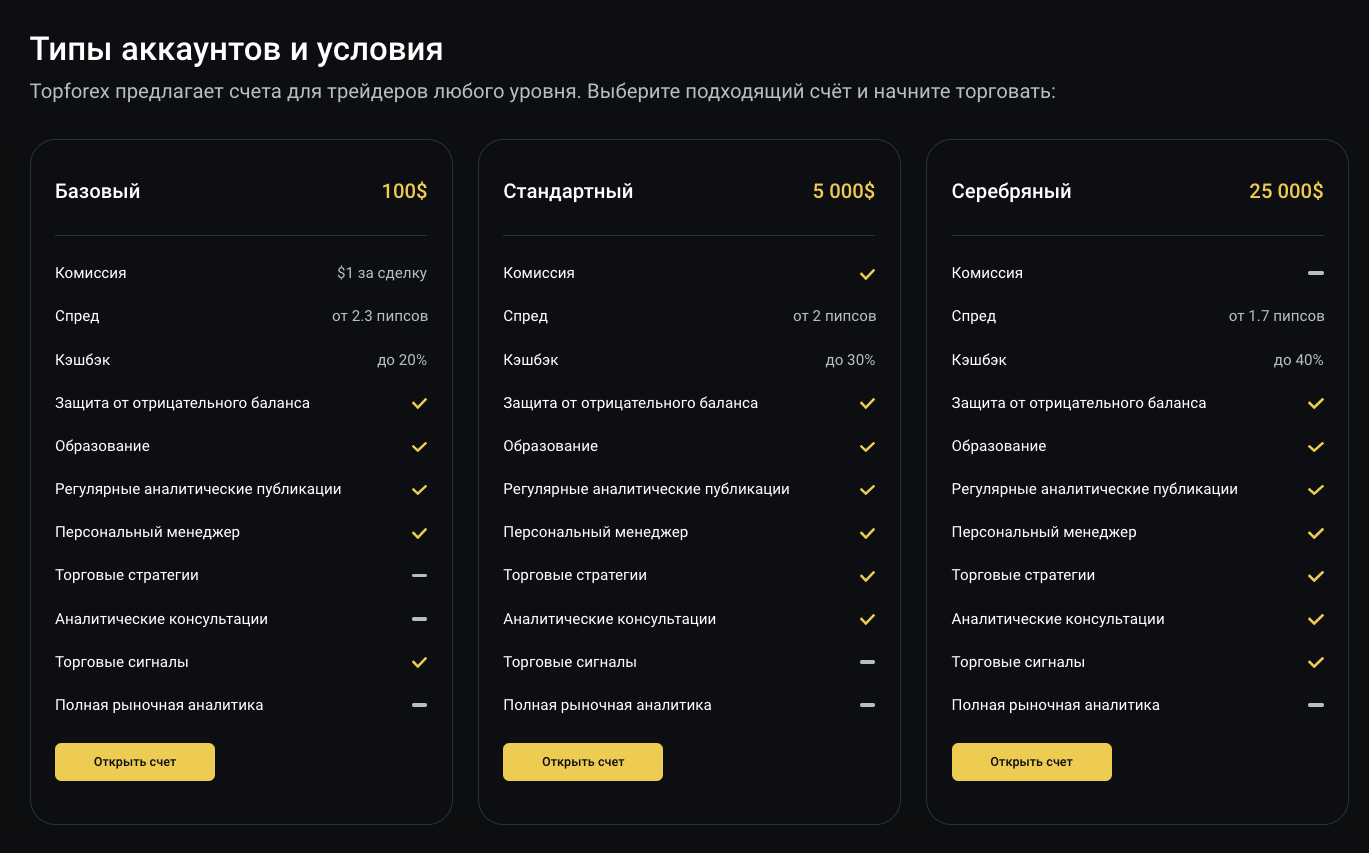Click the Серебряный plan's Полная рыночная аналитика dash
The image size is (1369, 853).
coord(1315,705)
